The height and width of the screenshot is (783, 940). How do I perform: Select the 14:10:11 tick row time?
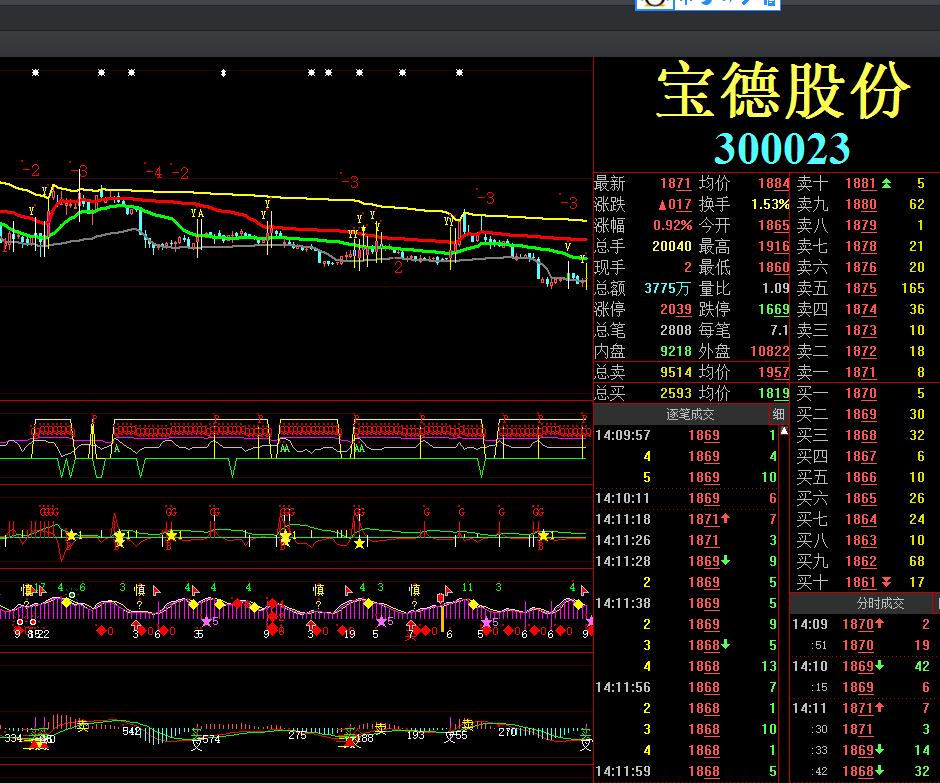[623, 498]
